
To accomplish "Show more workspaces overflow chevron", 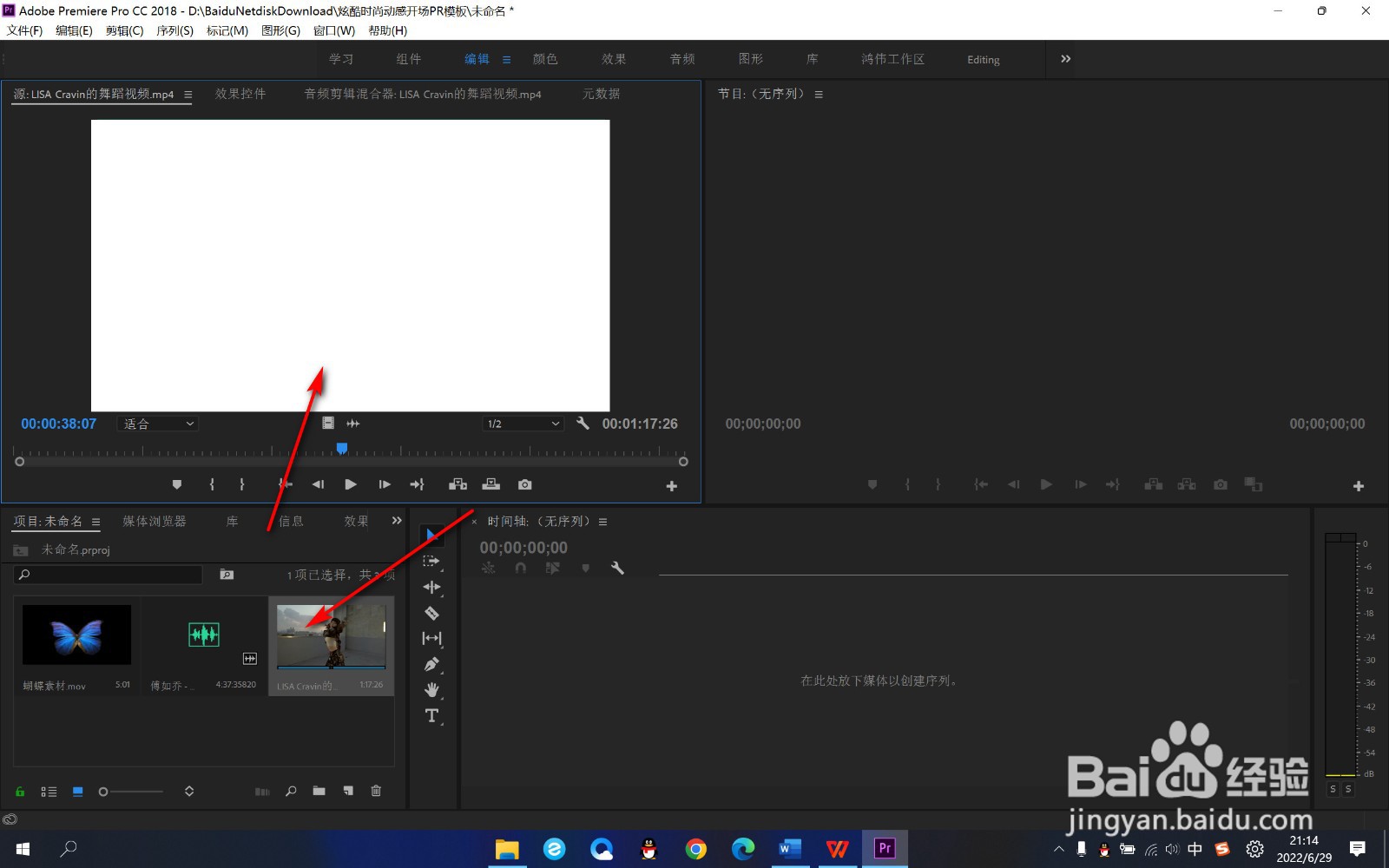I will point(1066,59).
